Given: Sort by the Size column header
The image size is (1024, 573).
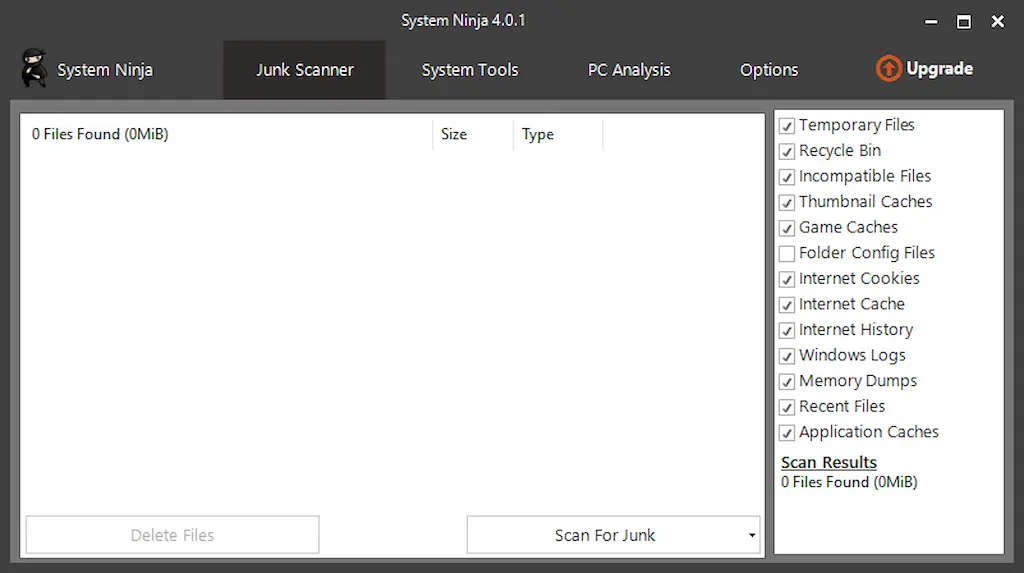Looking at the screenshot, I should click(x=473, y=134).
